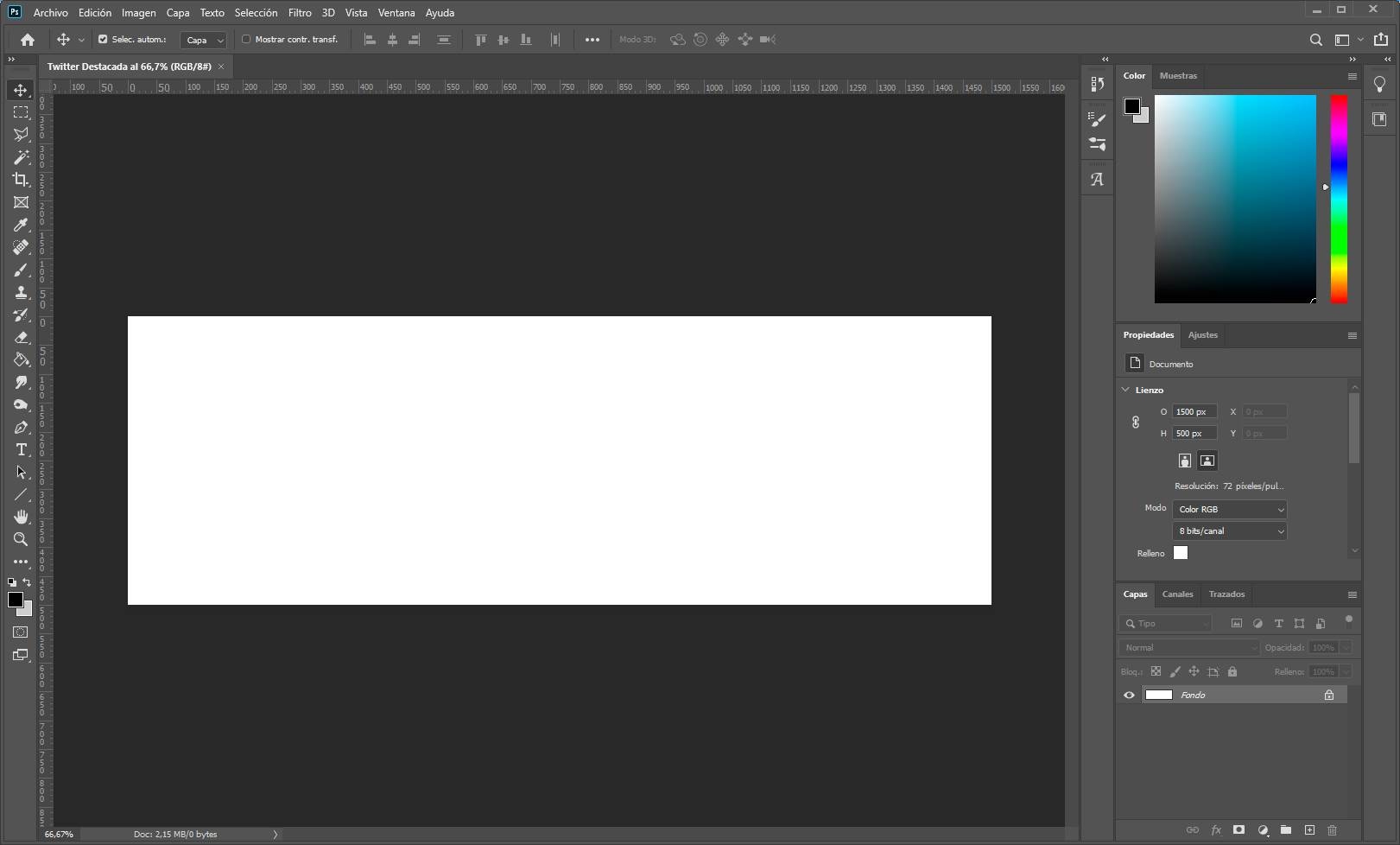Set canvas orientation to landscape
The width and height of the screenshot is (1400, 845).
click(1207, 461)
